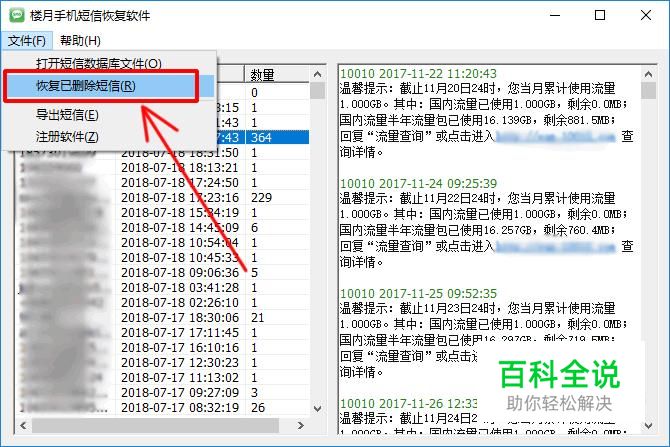Image resolution: width=670 pixels, height=447 pixels.
Task: Select row 2018-07-18 15:34:19
Action: coord(162,212)
